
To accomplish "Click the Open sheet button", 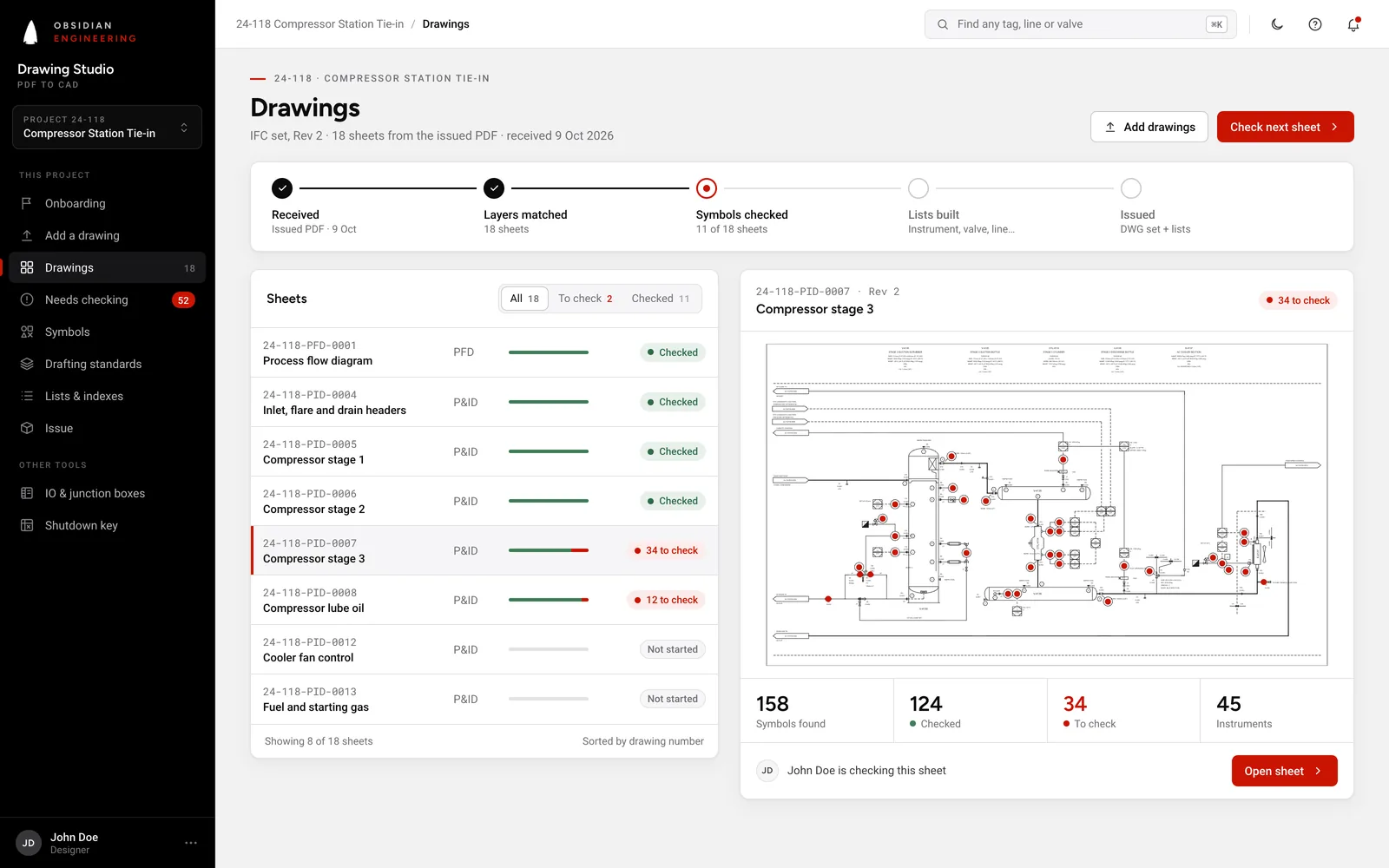I will (x=1285, y=771).
